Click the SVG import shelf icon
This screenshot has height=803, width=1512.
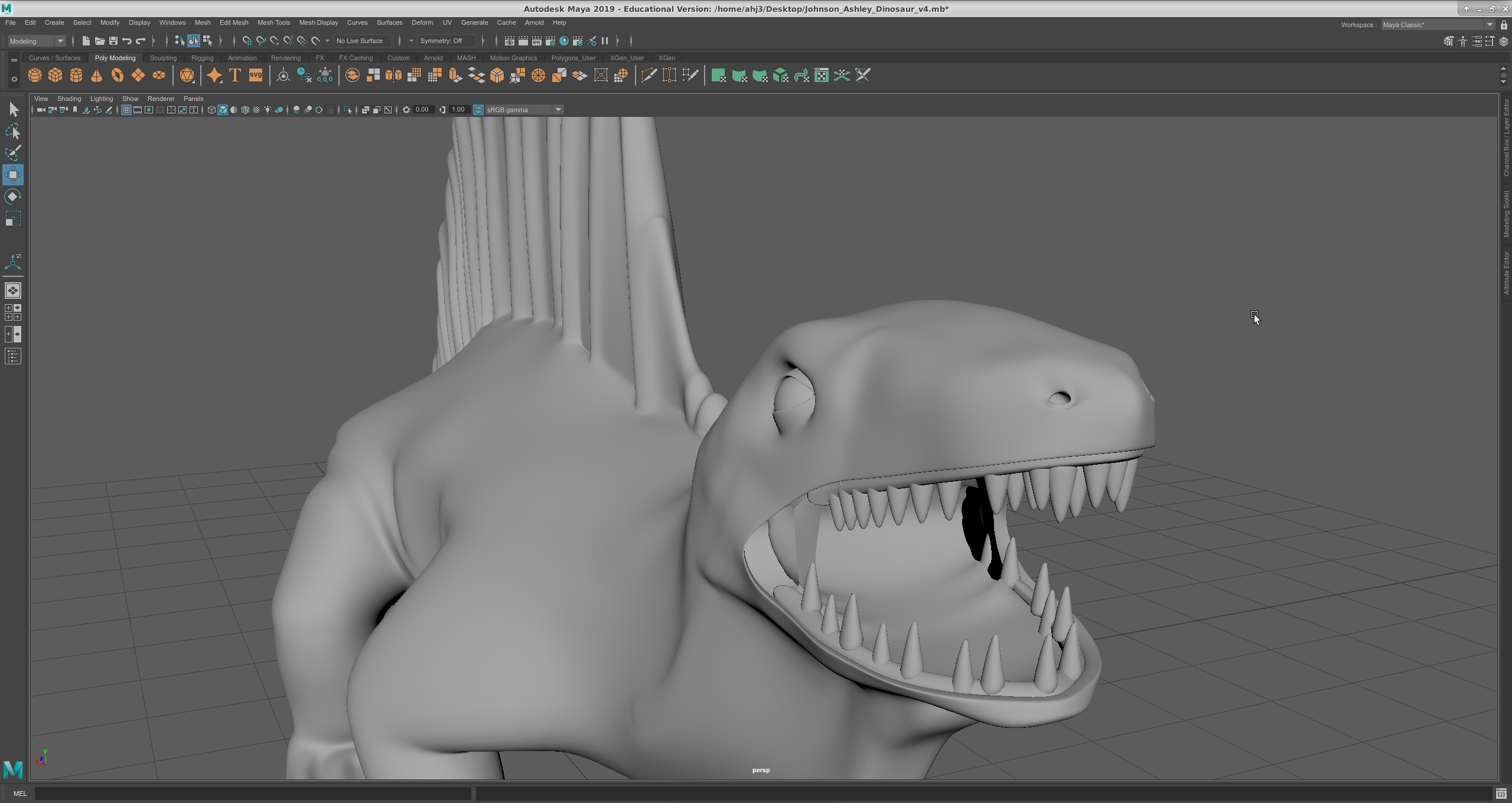255,76
